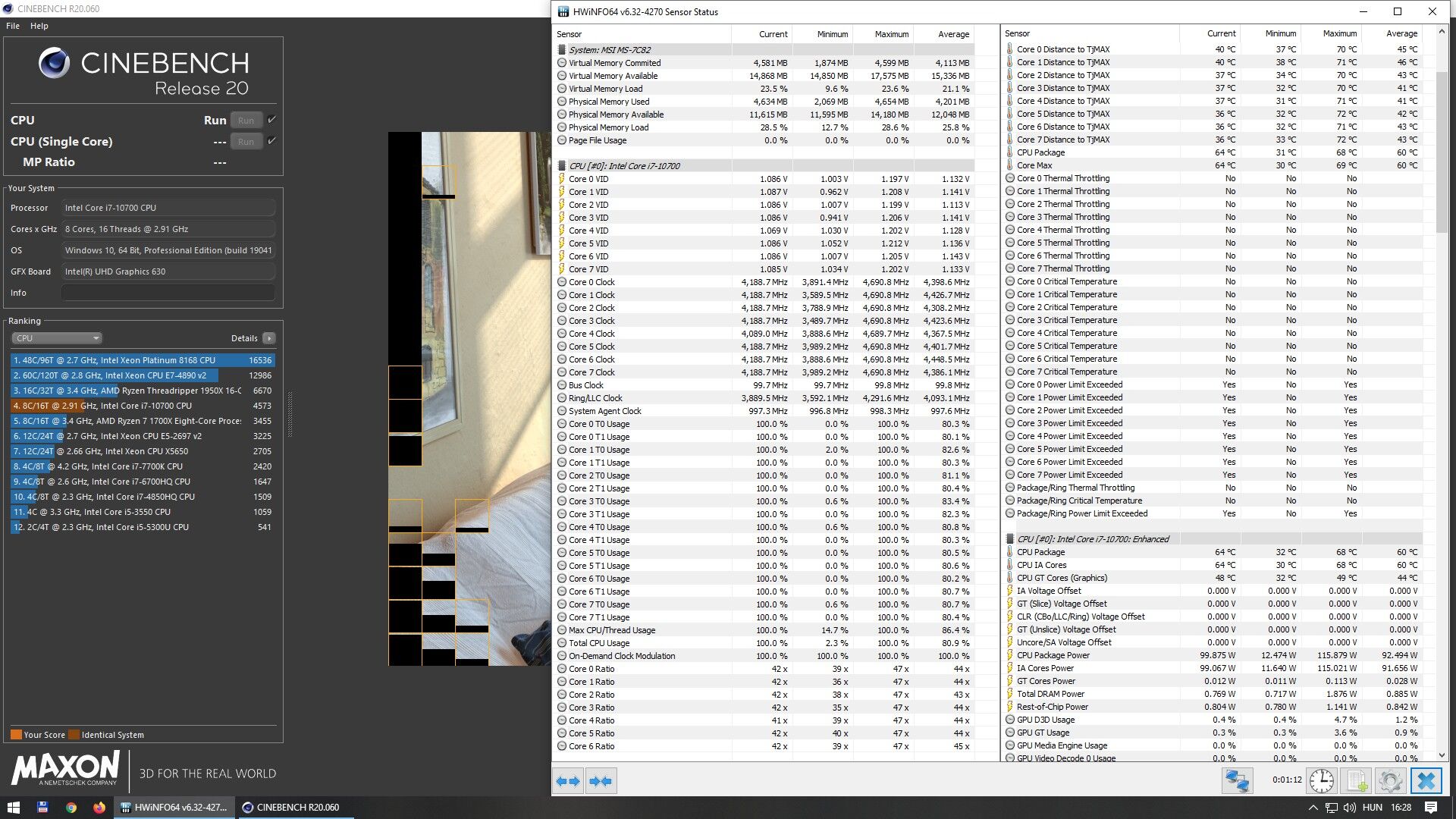1456x819 pixels.
Task: Start logging with the sheet-plus icon
Action: (1357, 780)
